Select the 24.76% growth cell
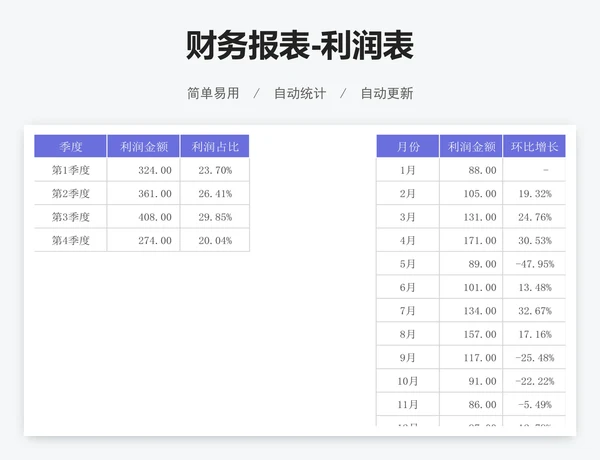600x460 pixels. pyautogui.click(x=534, y=217)
